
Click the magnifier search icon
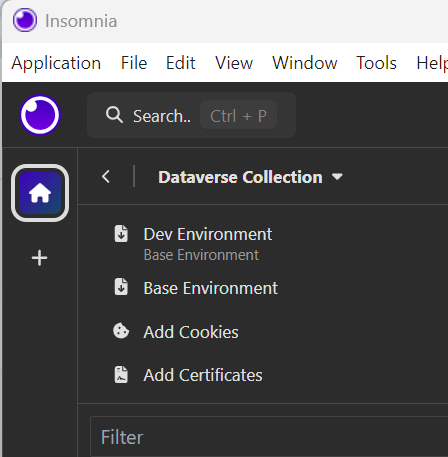(x=114, y=115)
